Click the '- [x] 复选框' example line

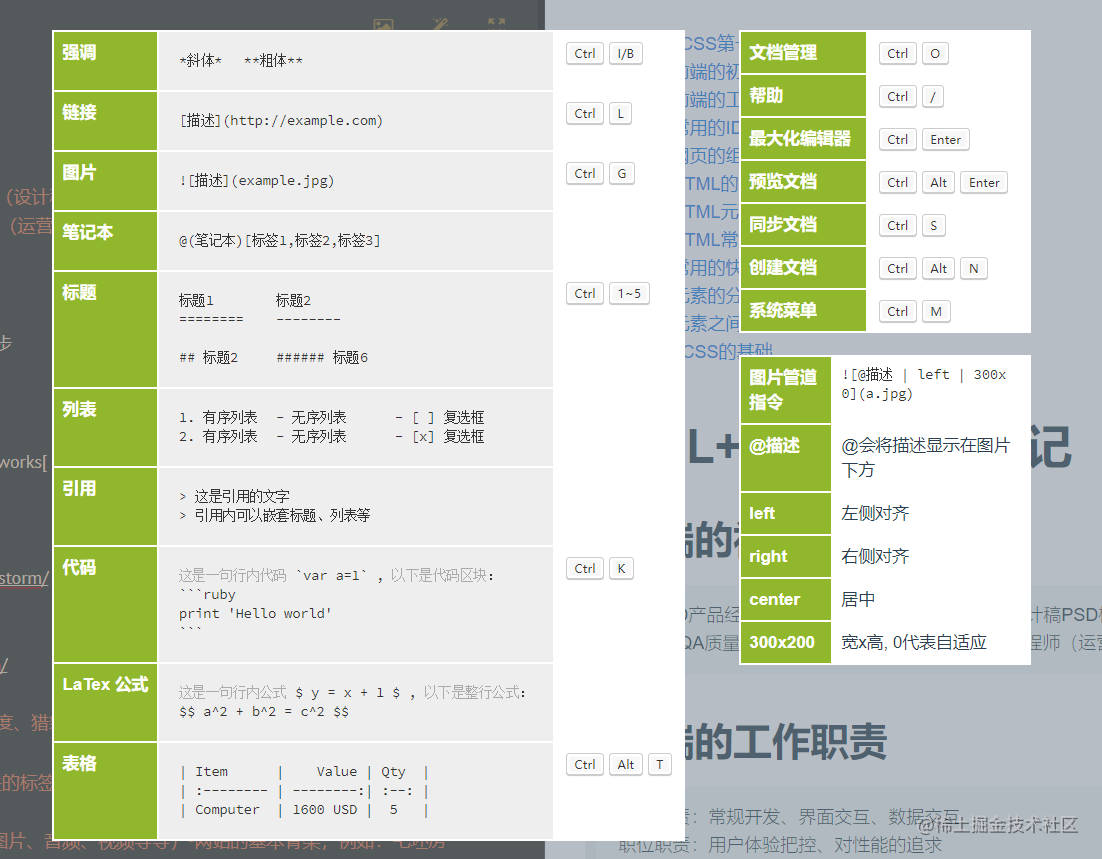pos(439,437)
